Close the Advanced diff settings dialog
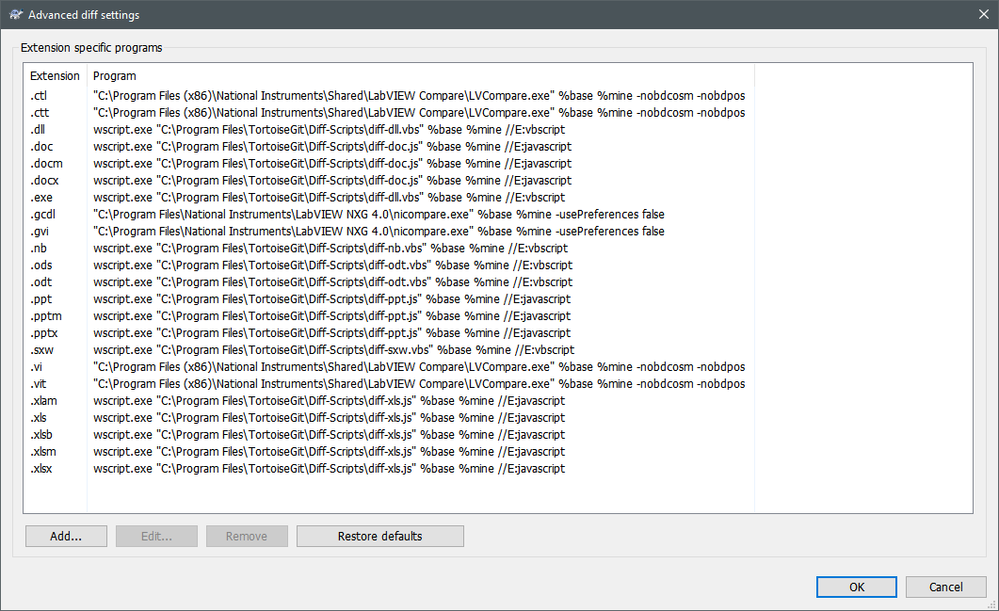 (984, 14)
